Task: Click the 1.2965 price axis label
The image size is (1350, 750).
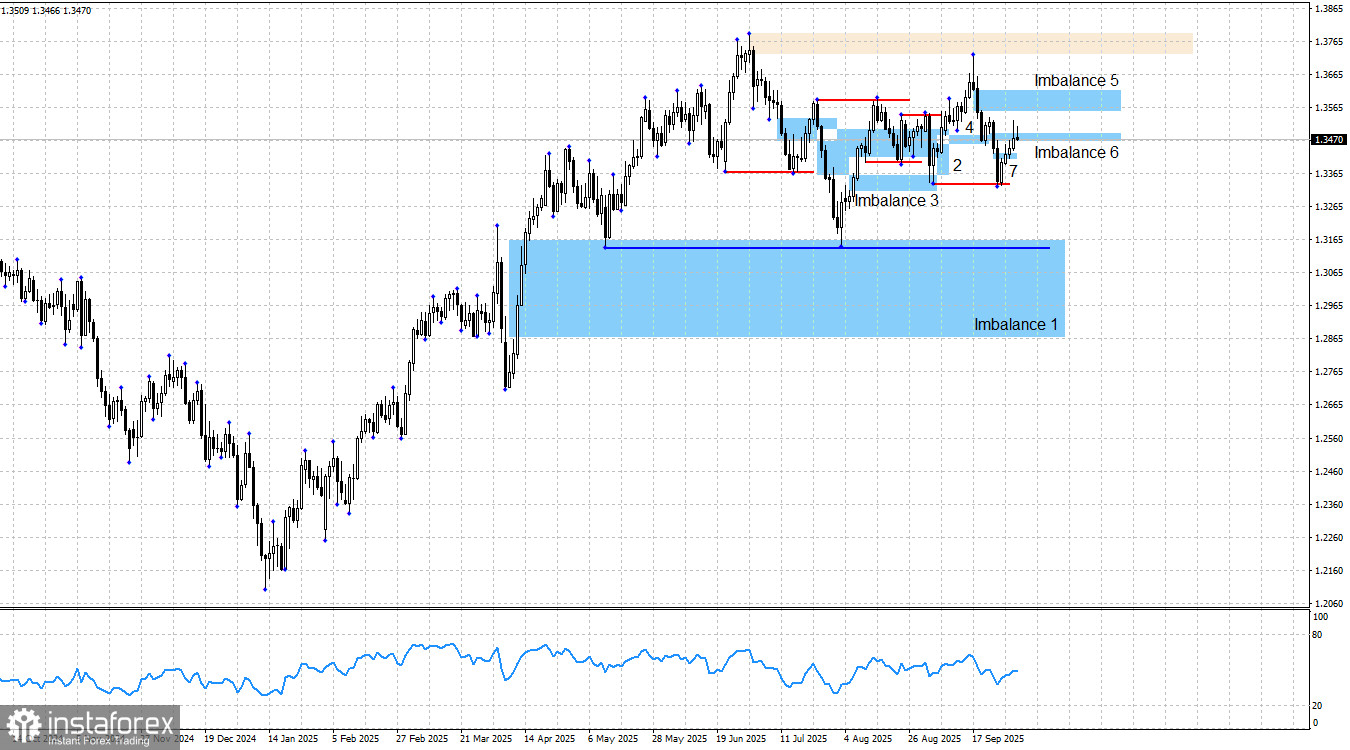Action: pyautogui.click(x=1329, y=306)
